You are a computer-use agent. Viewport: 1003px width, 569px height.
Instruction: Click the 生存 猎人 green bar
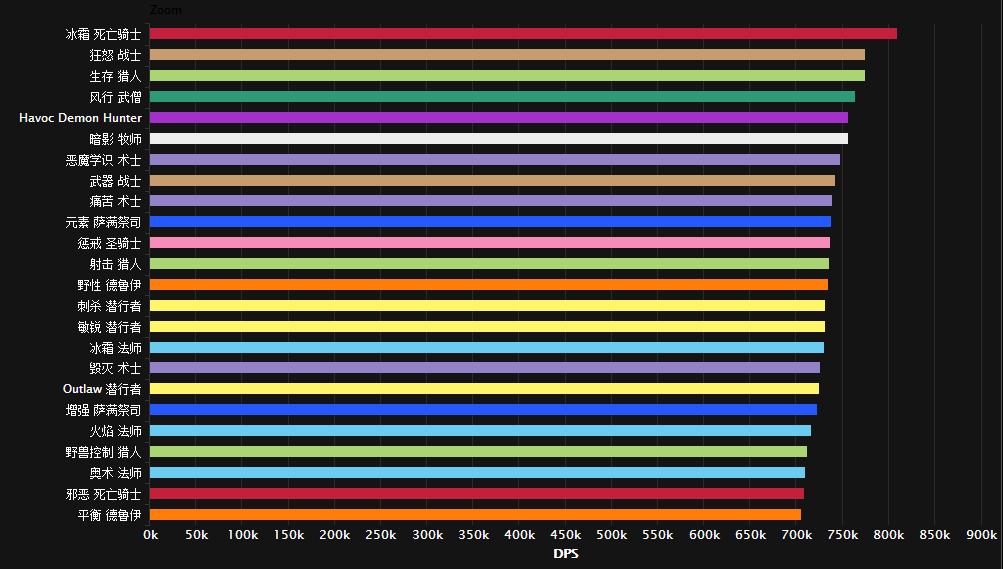pyautogui.click(x=507, y=75)
